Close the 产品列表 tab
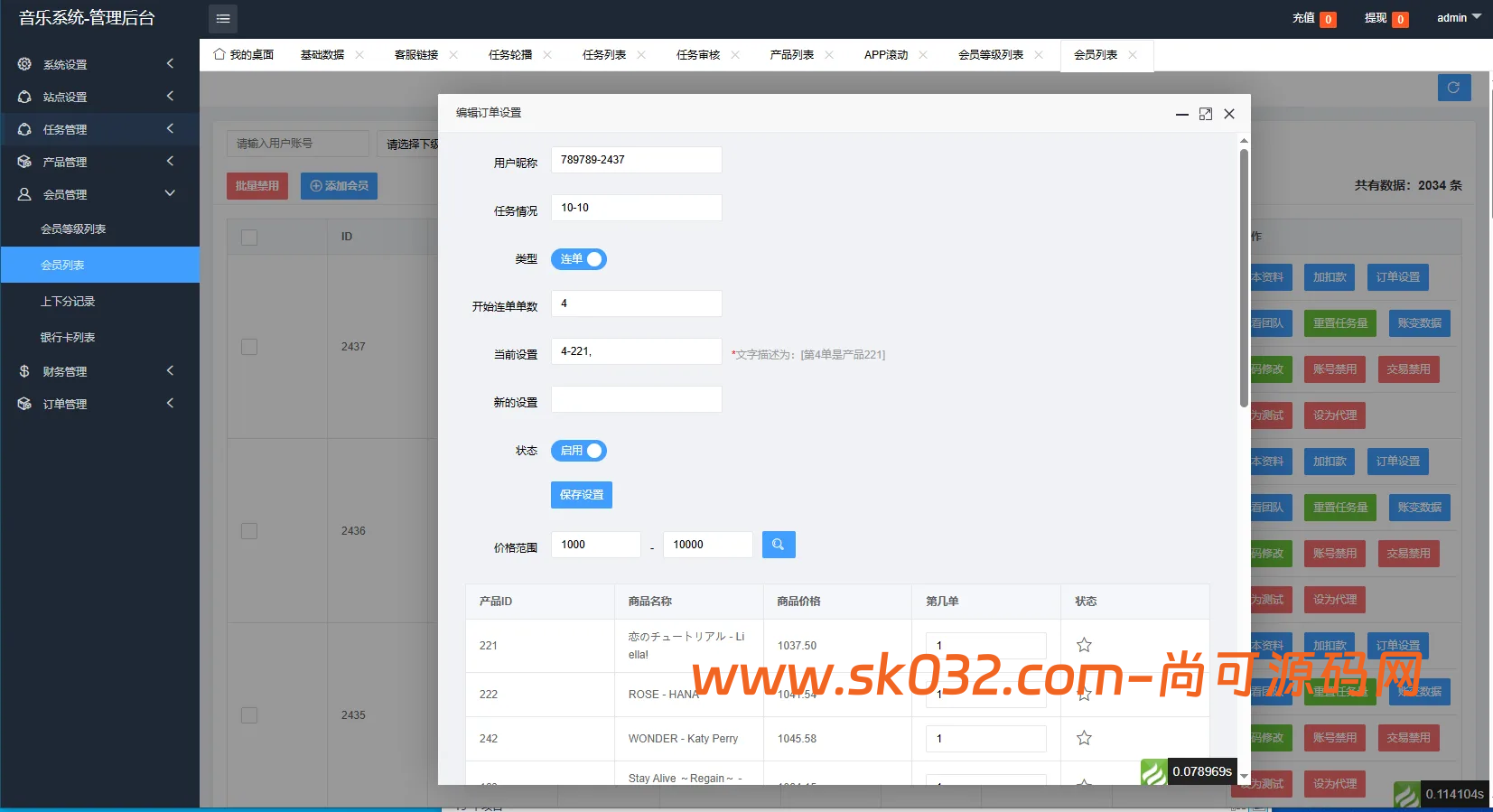Image resolution: width=1493 pixels, height=812 pixels. [829, 55]
